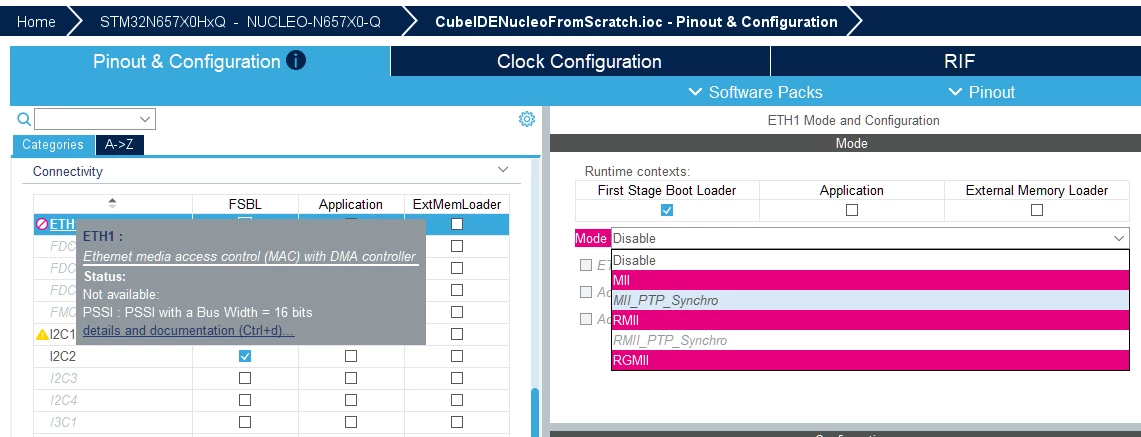The height and width of the screenshot is (437, 1141).
Task: Choose Disable from the Mode list
Action: tap(870, 260)
